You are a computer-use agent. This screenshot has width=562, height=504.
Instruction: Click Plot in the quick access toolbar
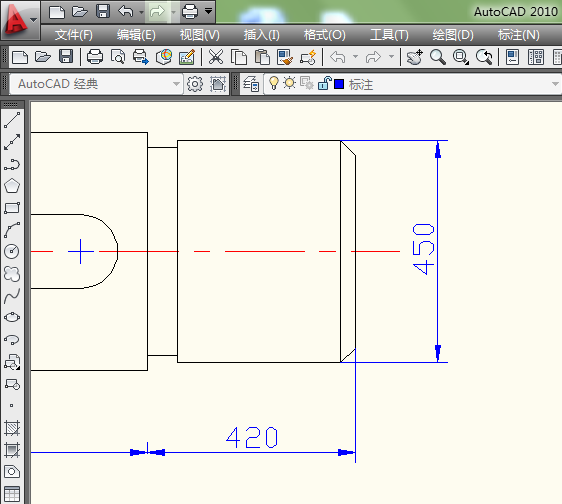pos(190,12)
